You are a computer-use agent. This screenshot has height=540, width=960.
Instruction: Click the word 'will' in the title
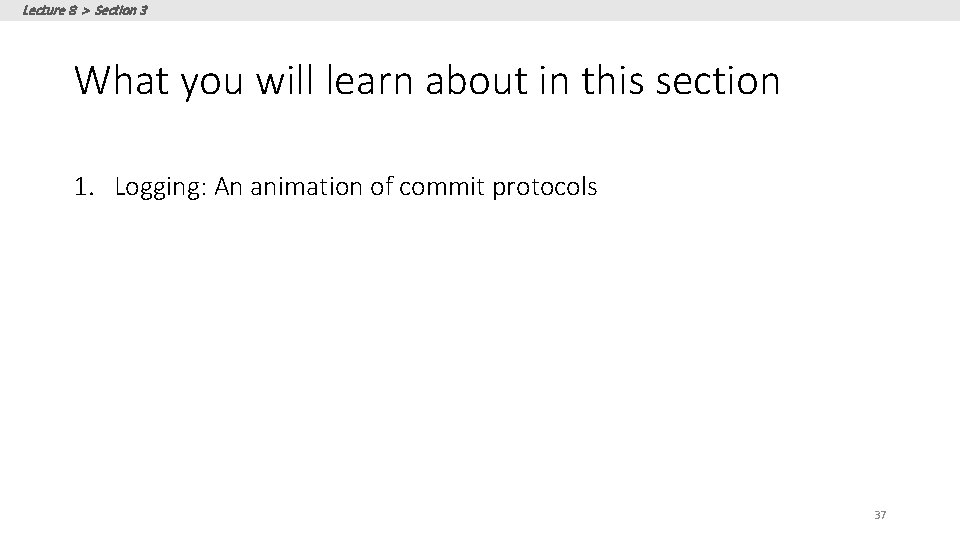click(285, 80)
